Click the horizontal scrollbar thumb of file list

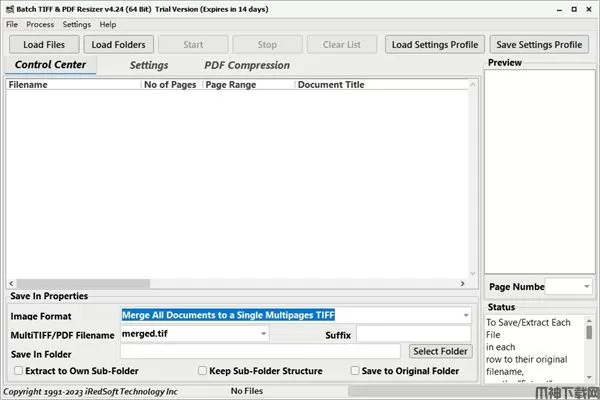pyautogui.click(x=83, y=284)
